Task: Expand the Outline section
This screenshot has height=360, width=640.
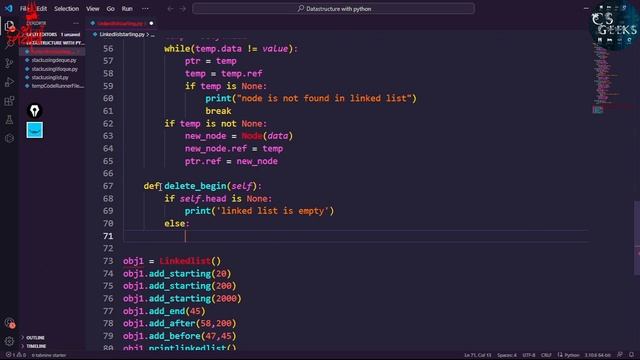Action: pos(35,338)
